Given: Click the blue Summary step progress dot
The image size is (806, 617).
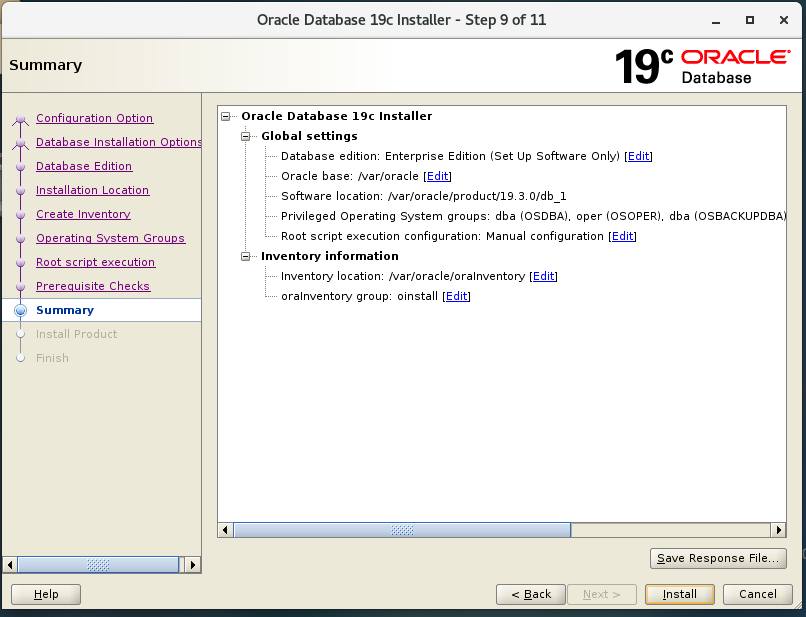Looking at the screenshot, I should click(x=20, y=310).
